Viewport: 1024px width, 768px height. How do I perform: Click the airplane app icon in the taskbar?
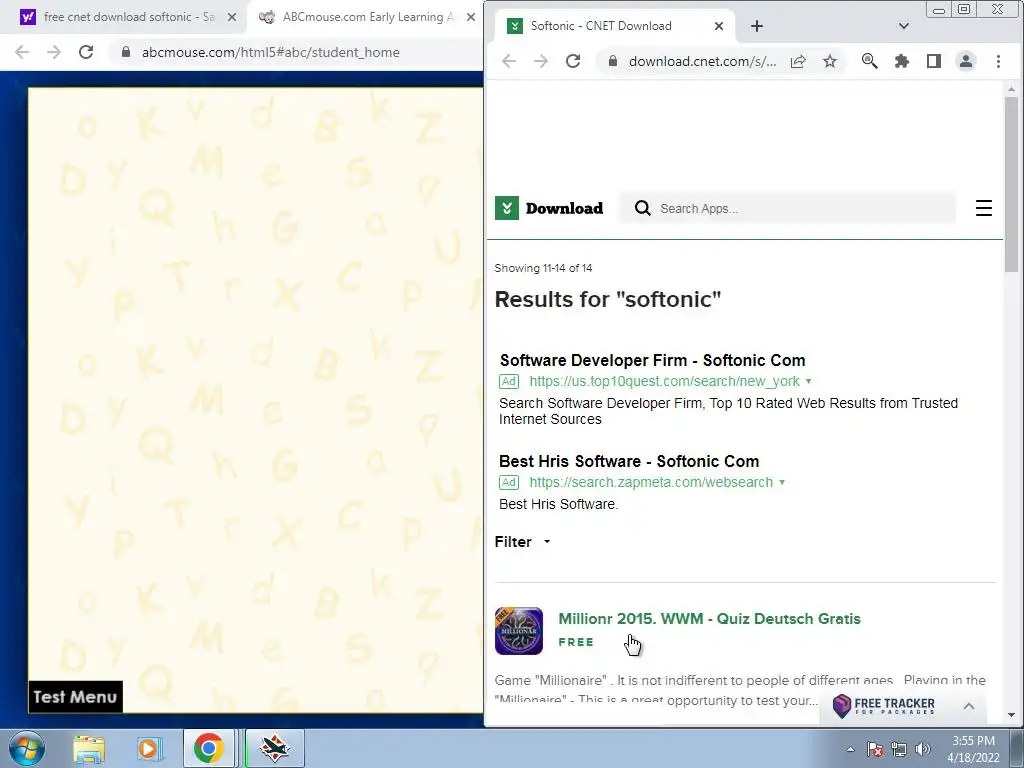[x=275, y=748]
